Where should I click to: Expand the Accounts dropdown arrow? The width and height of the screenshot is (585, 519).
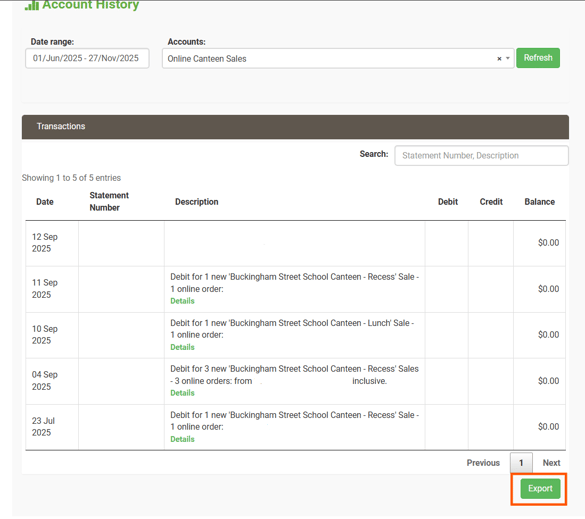pos(508,58)
